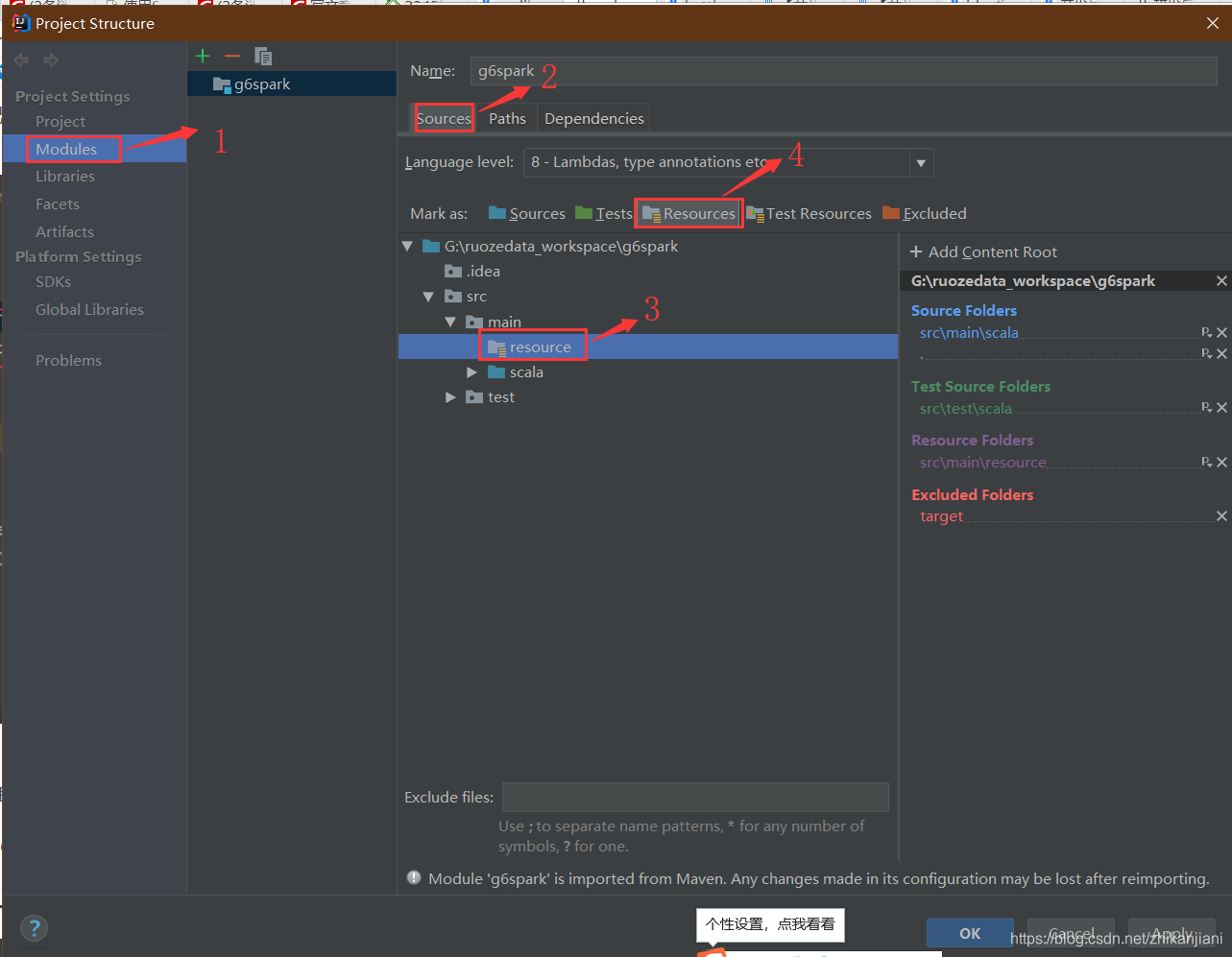Open SDKs platform settings
Image resolution: width=1232 pixels, height=957 pixels.
[53, 281]
